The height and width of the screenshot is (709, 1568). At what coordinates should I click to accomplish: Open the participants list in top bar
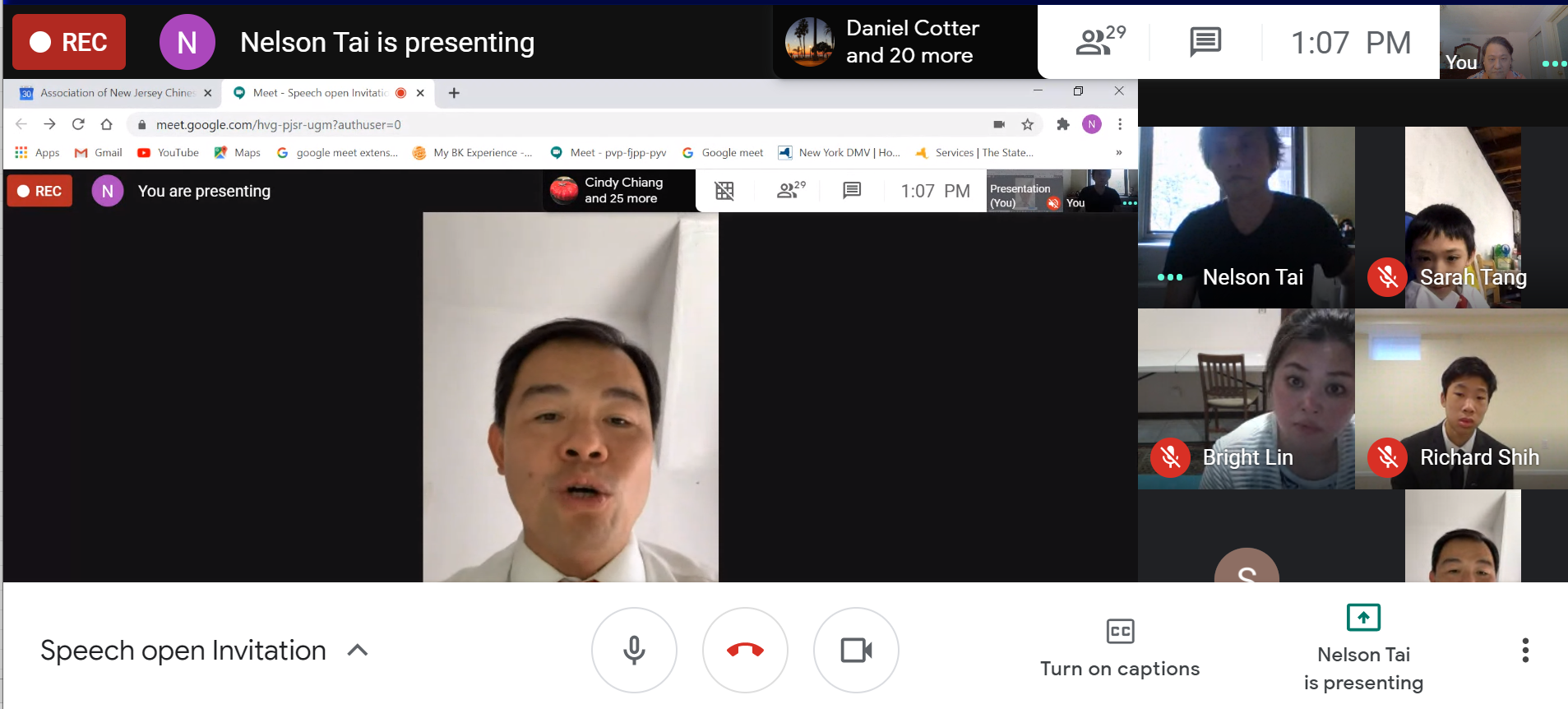tap(1099, 41)
